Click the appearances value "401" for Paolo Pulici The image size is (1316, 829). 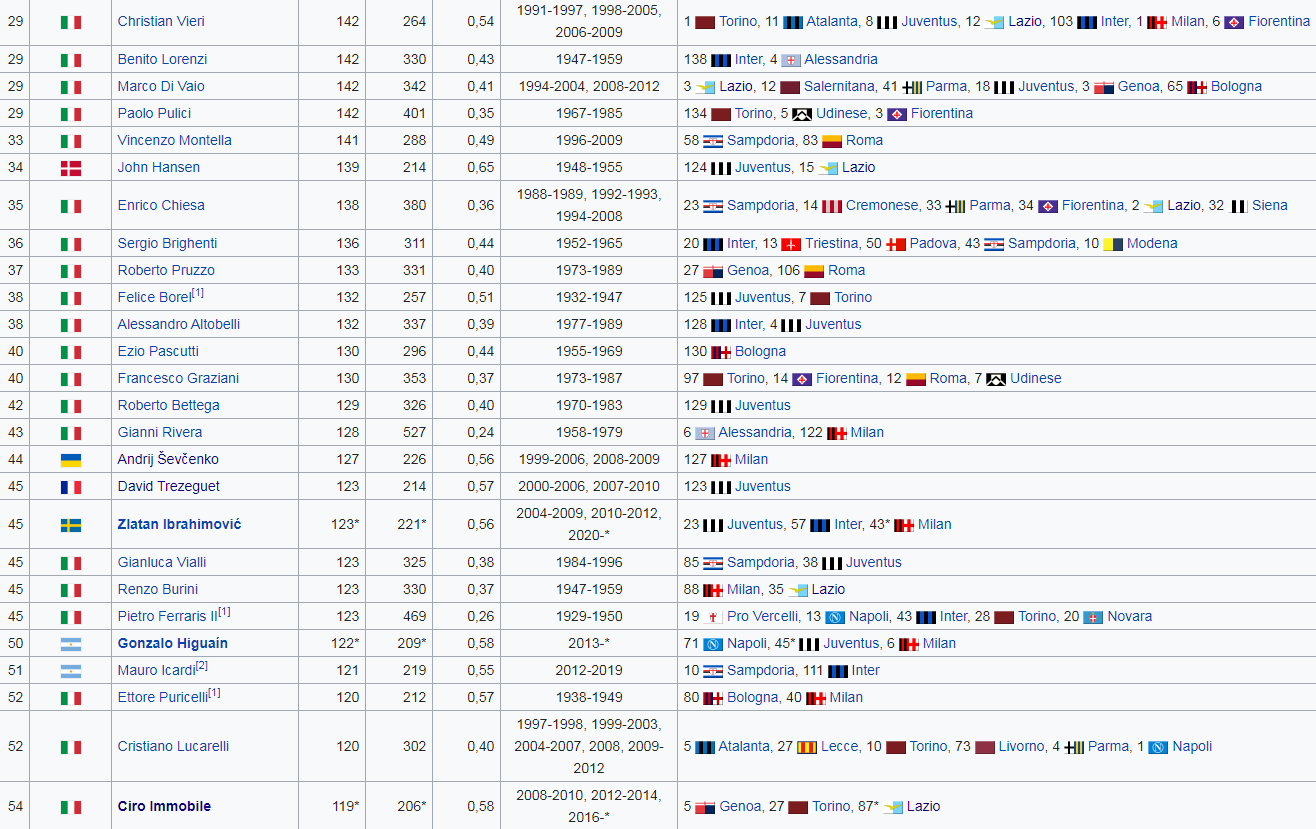point(414,114)
